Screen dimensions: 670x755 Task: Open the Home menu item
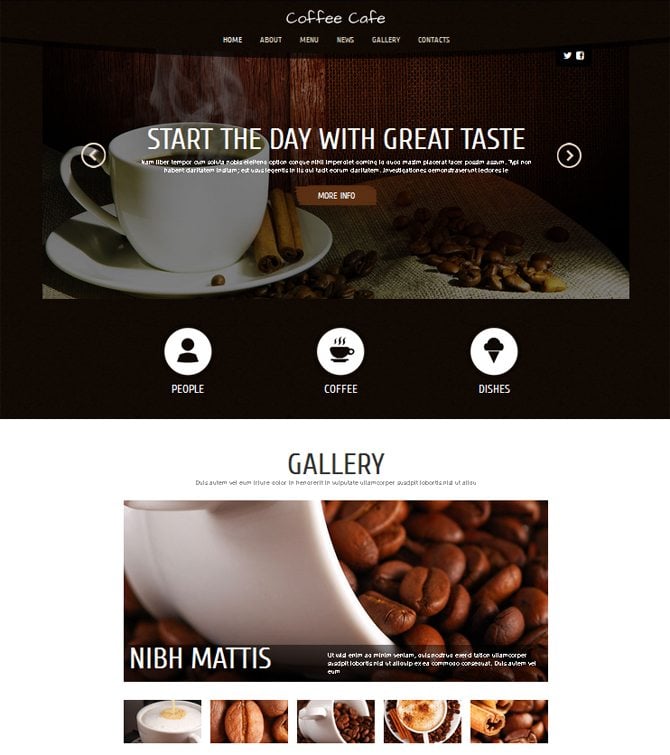point(232,40)
